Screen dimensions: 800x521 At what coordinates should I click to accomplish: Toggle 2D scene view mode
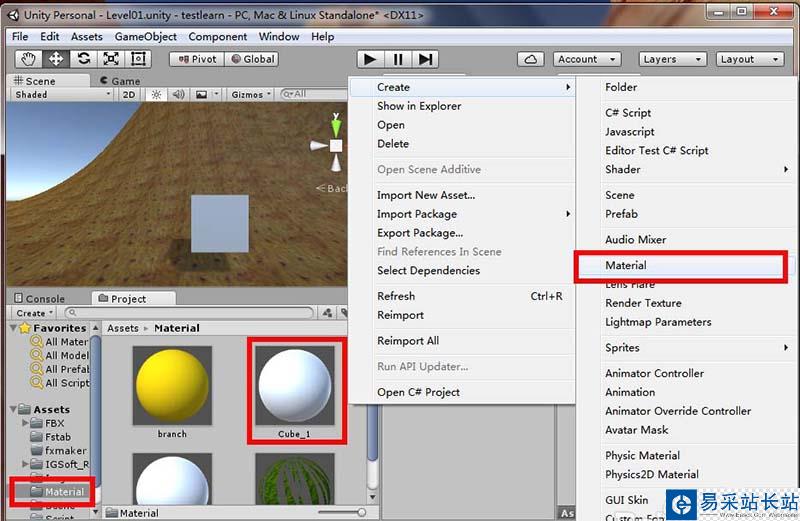(x=129, y=94)
